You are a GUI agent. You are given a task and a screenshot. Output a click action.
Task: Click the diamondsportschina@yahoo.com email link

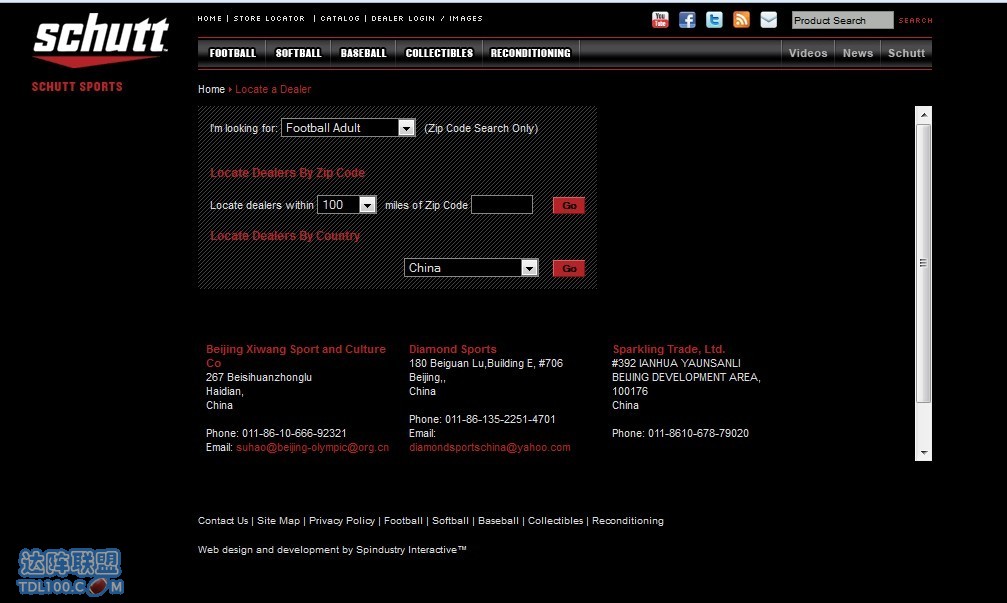tap(489, 448)
